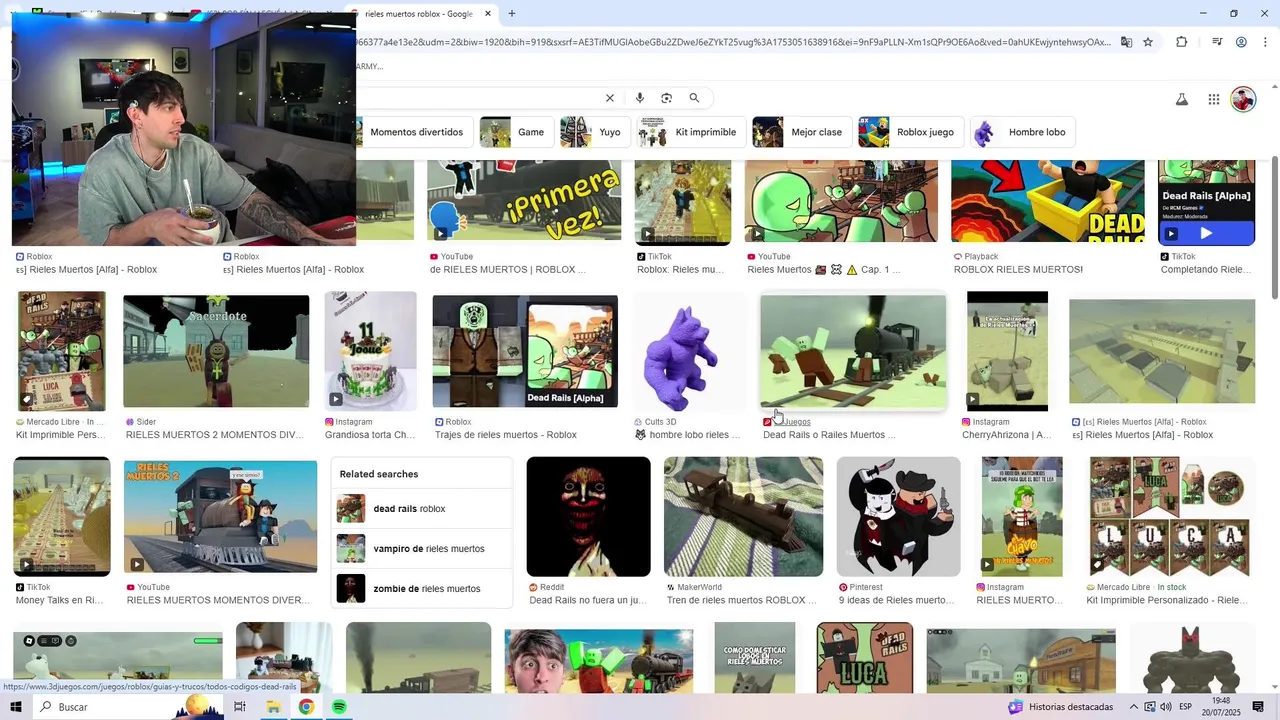Open related search dead rails roblox

click(x=422, y=509)
